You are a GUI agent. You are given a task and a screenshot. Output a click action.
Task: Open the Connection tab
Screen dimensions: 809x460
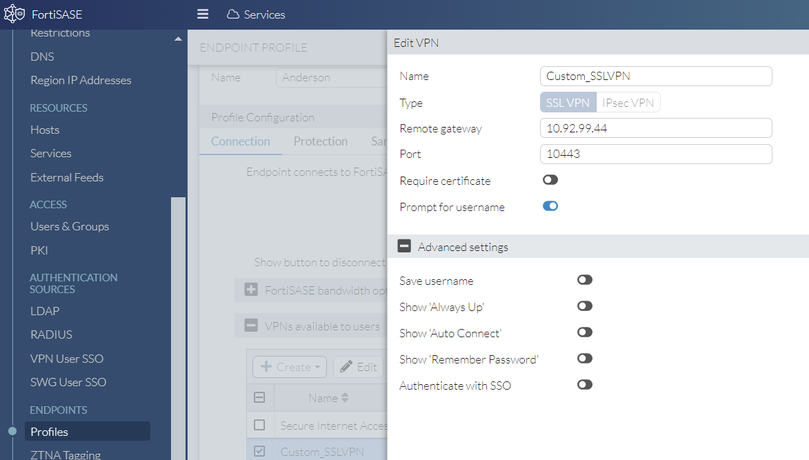(x=241, y=142)
